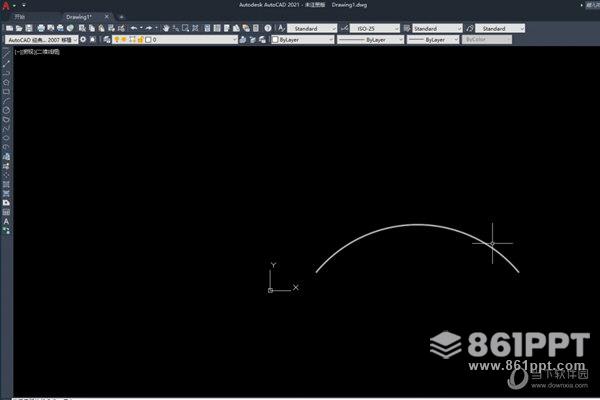This screenshot has width=600, height=400.
Task: Open the workspace AutoCAD classic dropdown
Action: coord(41,39)
